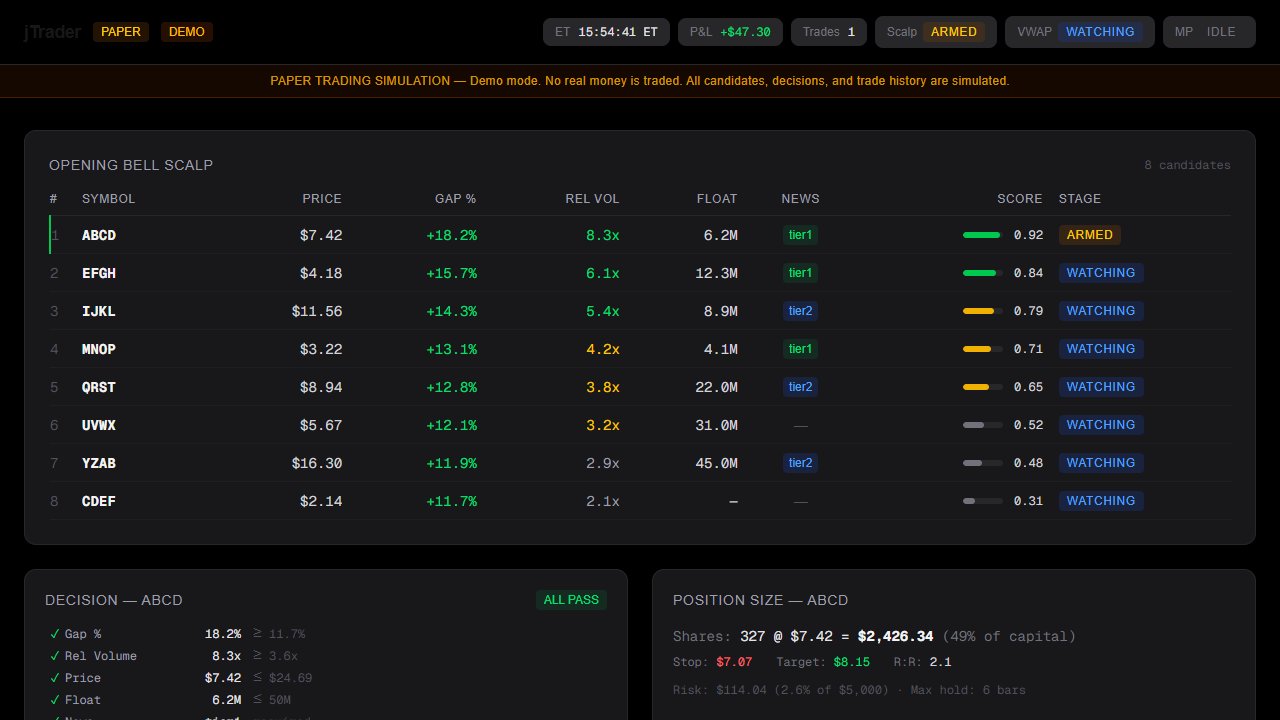Click the PAPER mode badge
Image resolution: width=1280 pixels, height=720 pixels.
pos(121,32)
